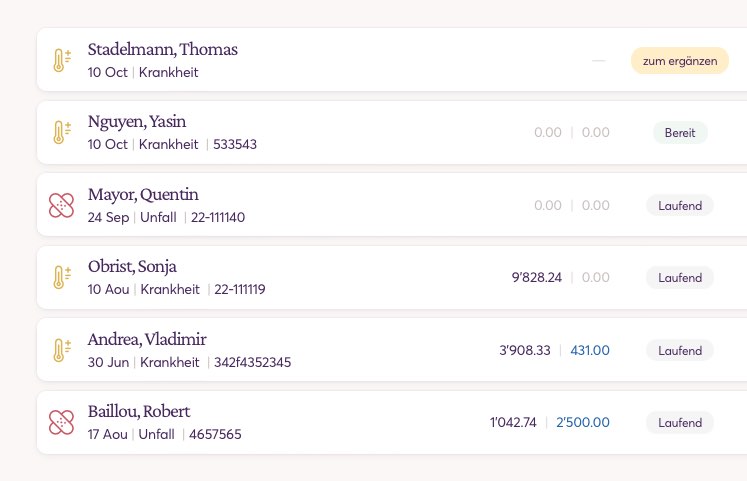Click bandage accident icon beside Baillou, Robert
This screenshot has width=747, height=481.
[x=61, y=422]
